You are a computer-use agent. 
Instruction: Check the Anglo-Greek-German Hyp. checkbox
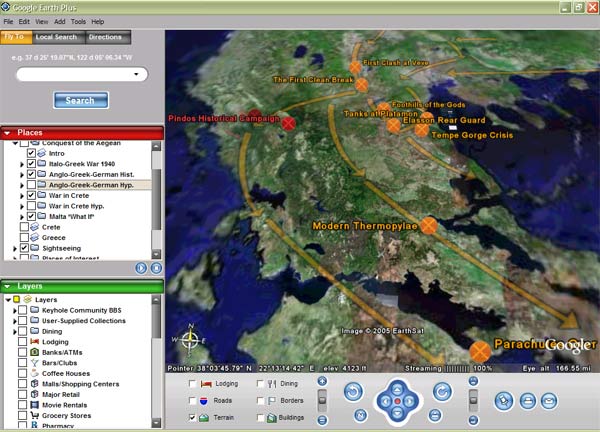(31, 185)
